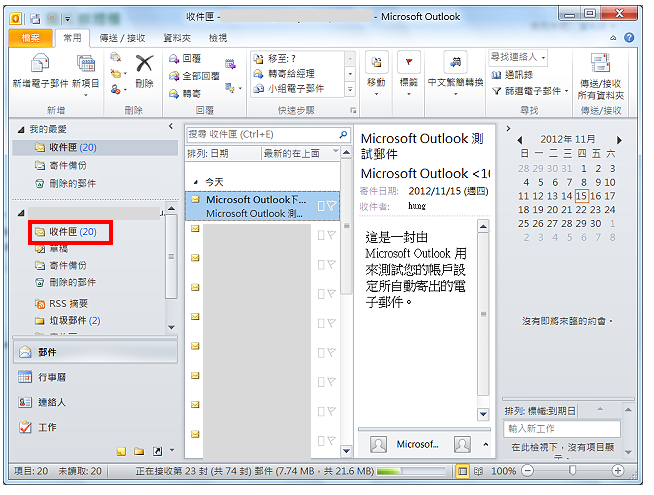Select 垃圾郵件 (2) folder
Image resolution: width=654 pixels, height=495 pixels.
coord(68,321)
